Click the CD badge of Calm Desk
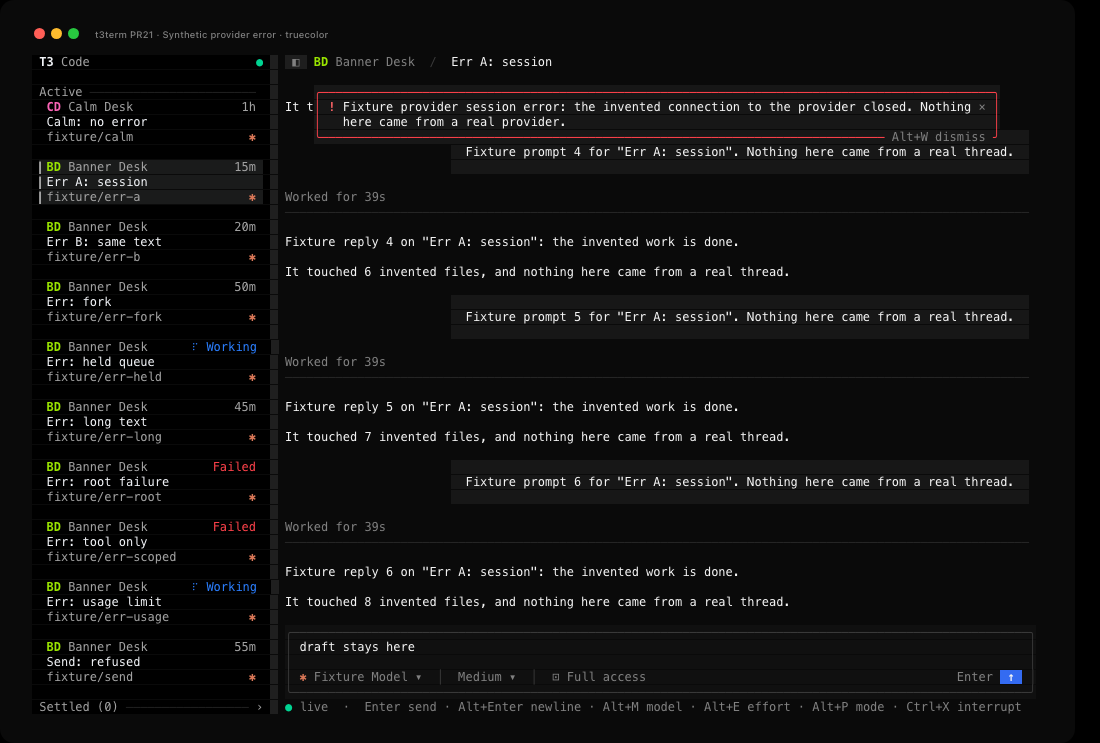This screenshot has height=743, width=1100. coord(53,107)
